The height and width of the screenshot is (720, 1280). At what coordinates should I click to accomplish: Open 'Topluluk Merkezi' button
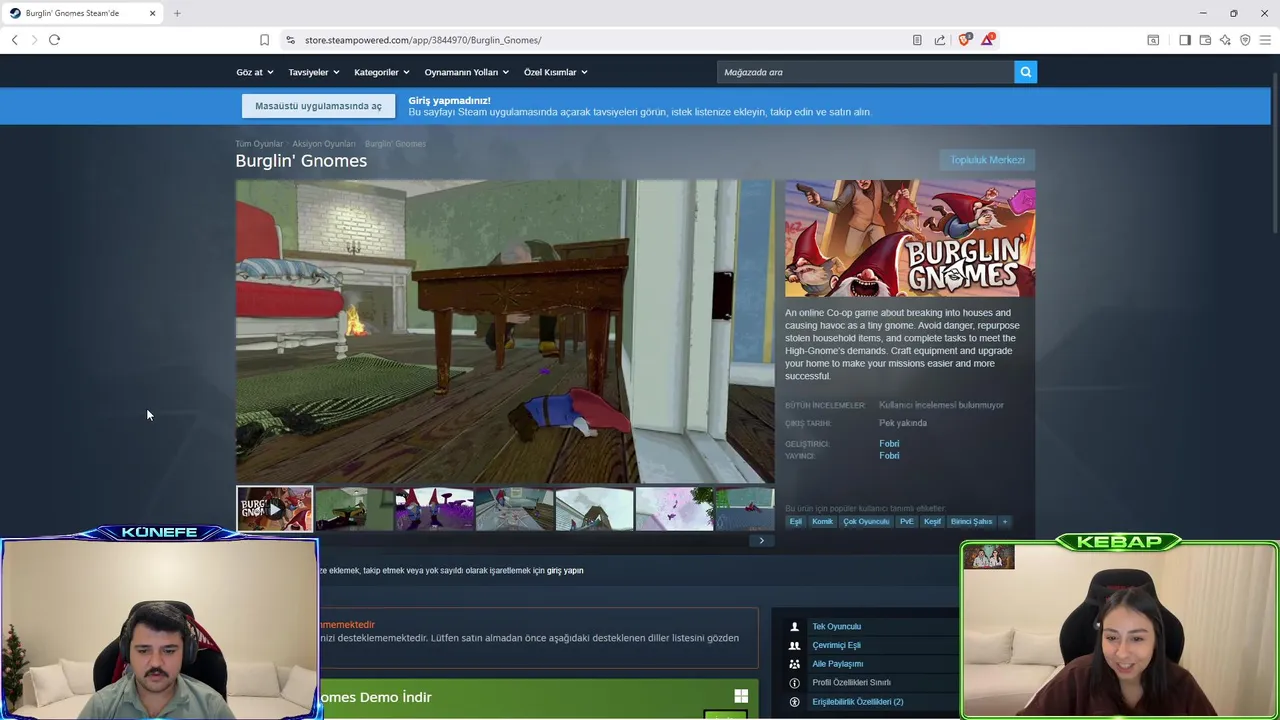point(987,160)
